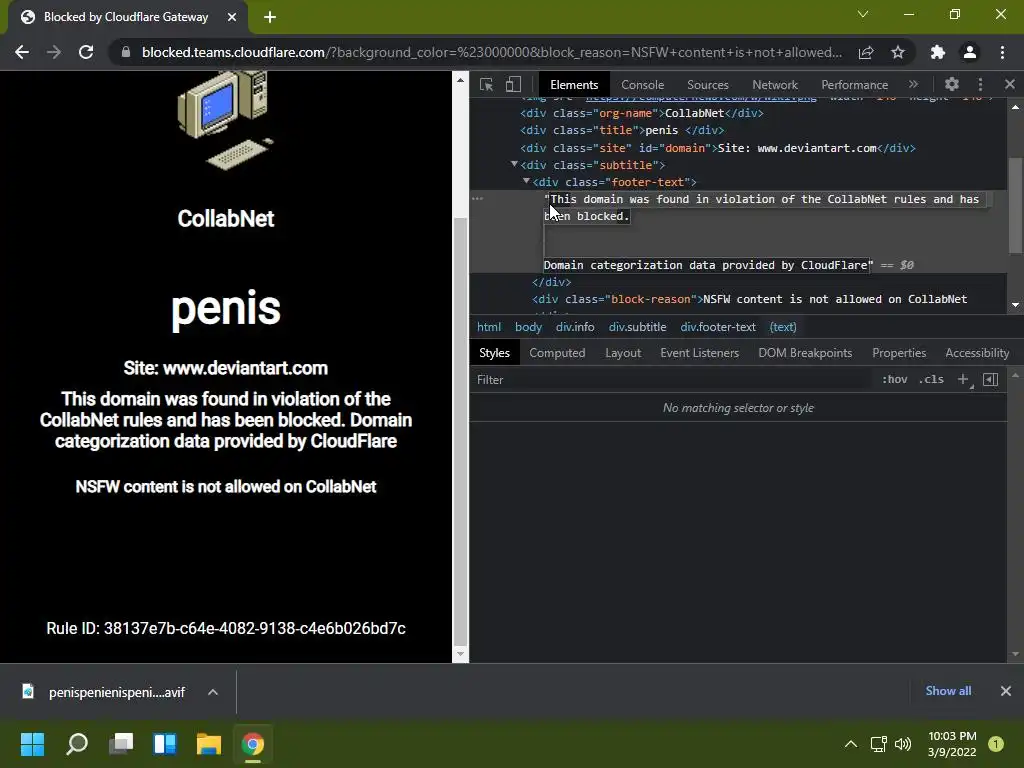Click the browser back arrow
Viewport: 1024px width, 768px height.
pos(22,52)
